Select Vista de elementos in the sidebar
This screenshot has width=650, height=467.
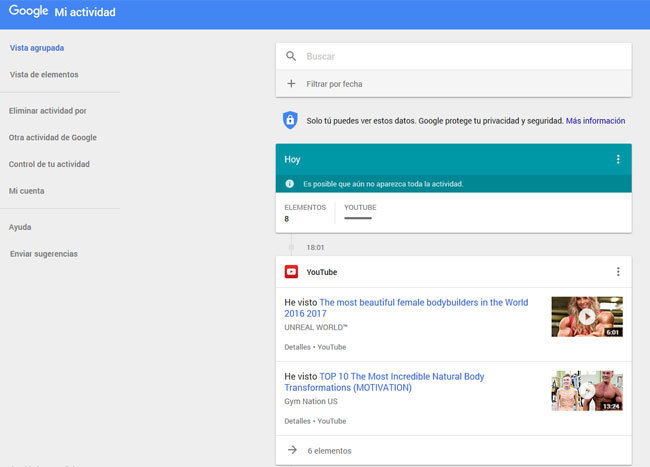[44, 74]
